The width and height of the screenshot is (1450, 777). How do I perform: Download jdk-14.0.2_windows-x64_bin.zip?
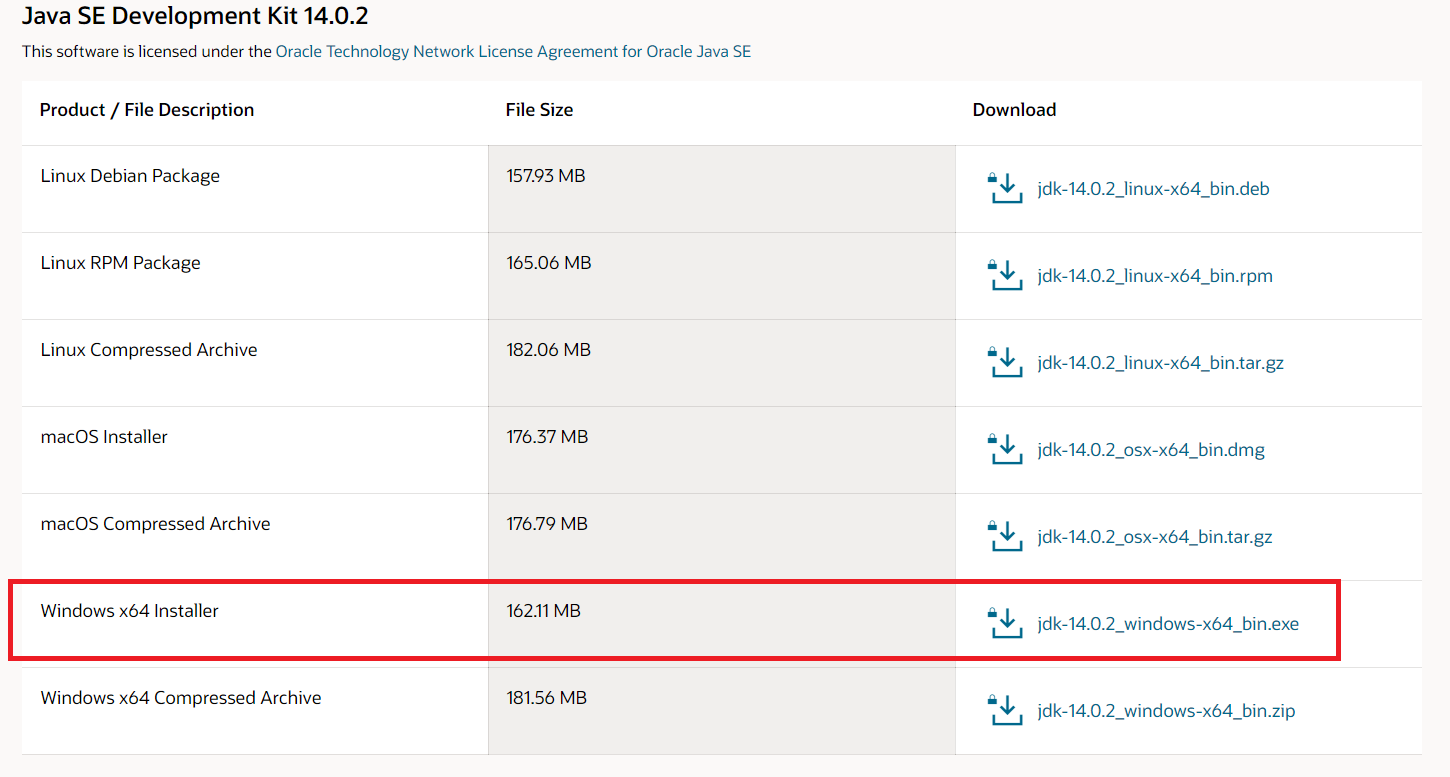click(x=1166, y=711)
